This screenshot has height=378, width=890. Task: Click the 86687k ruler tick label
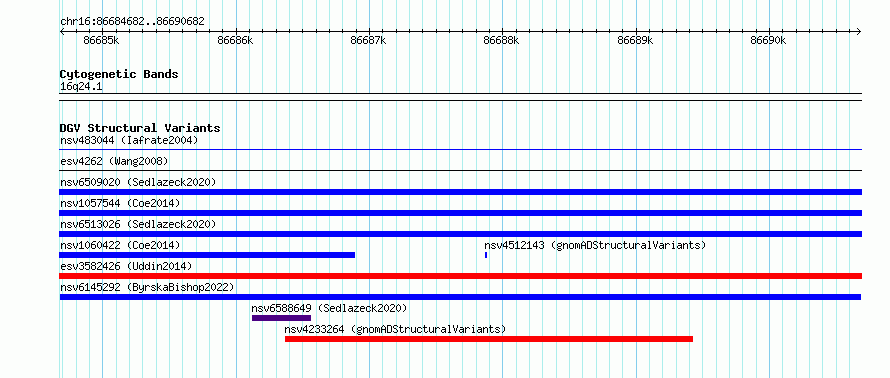(x=368, y=40)
